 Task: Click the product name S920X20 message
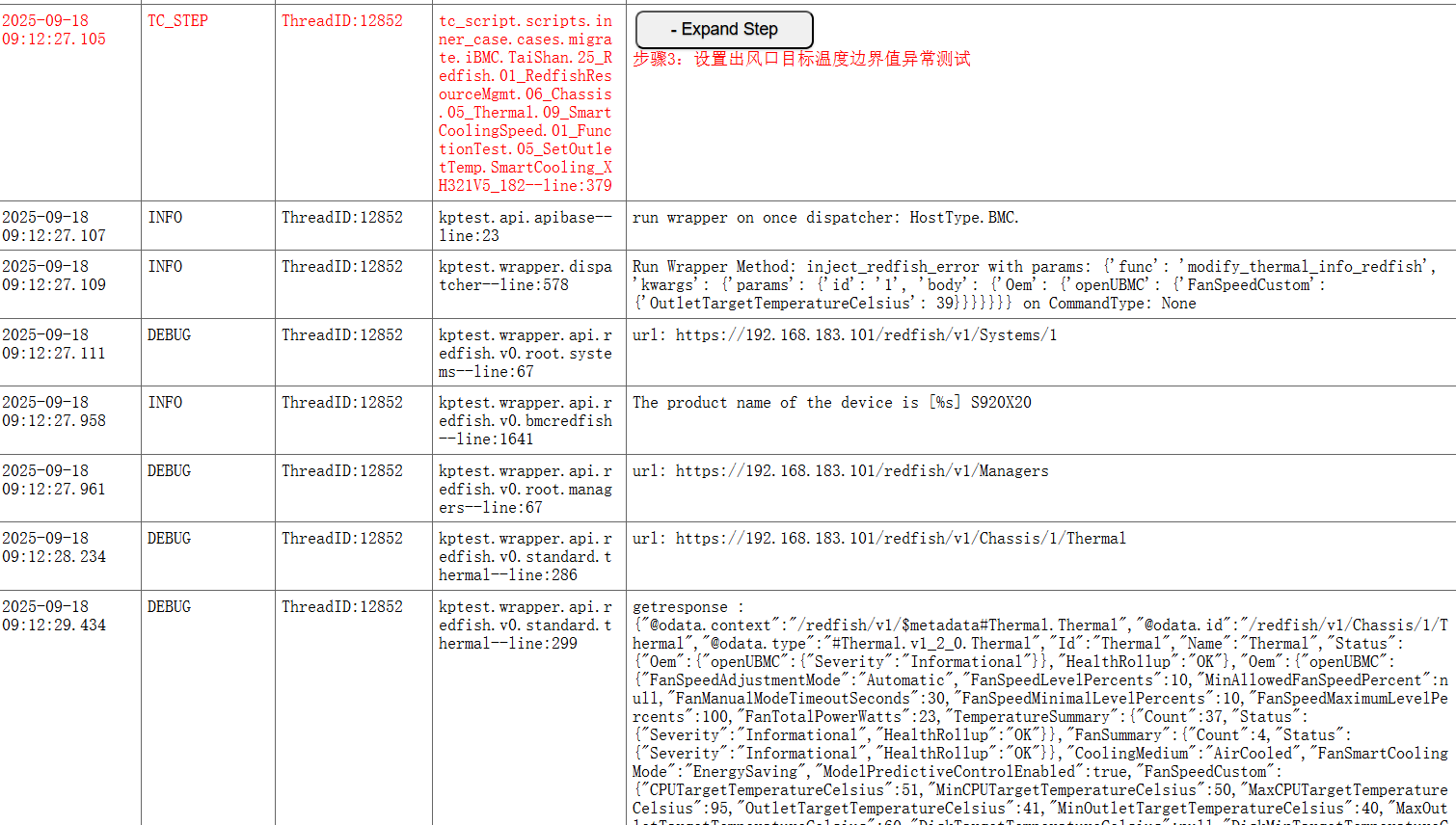coord(831,403)
